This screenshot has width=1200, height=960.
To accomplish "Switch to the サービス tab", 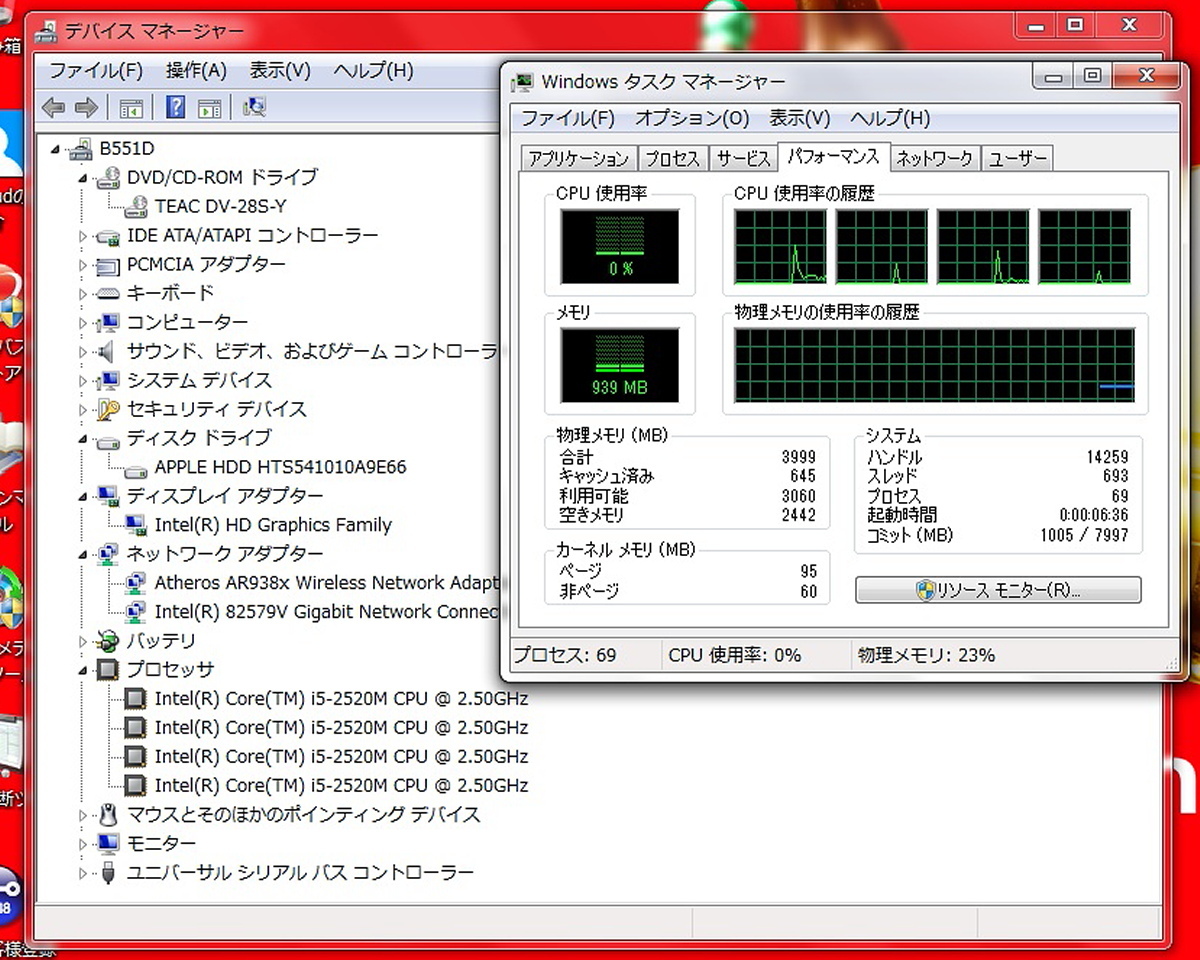I will tap(743, 159).
